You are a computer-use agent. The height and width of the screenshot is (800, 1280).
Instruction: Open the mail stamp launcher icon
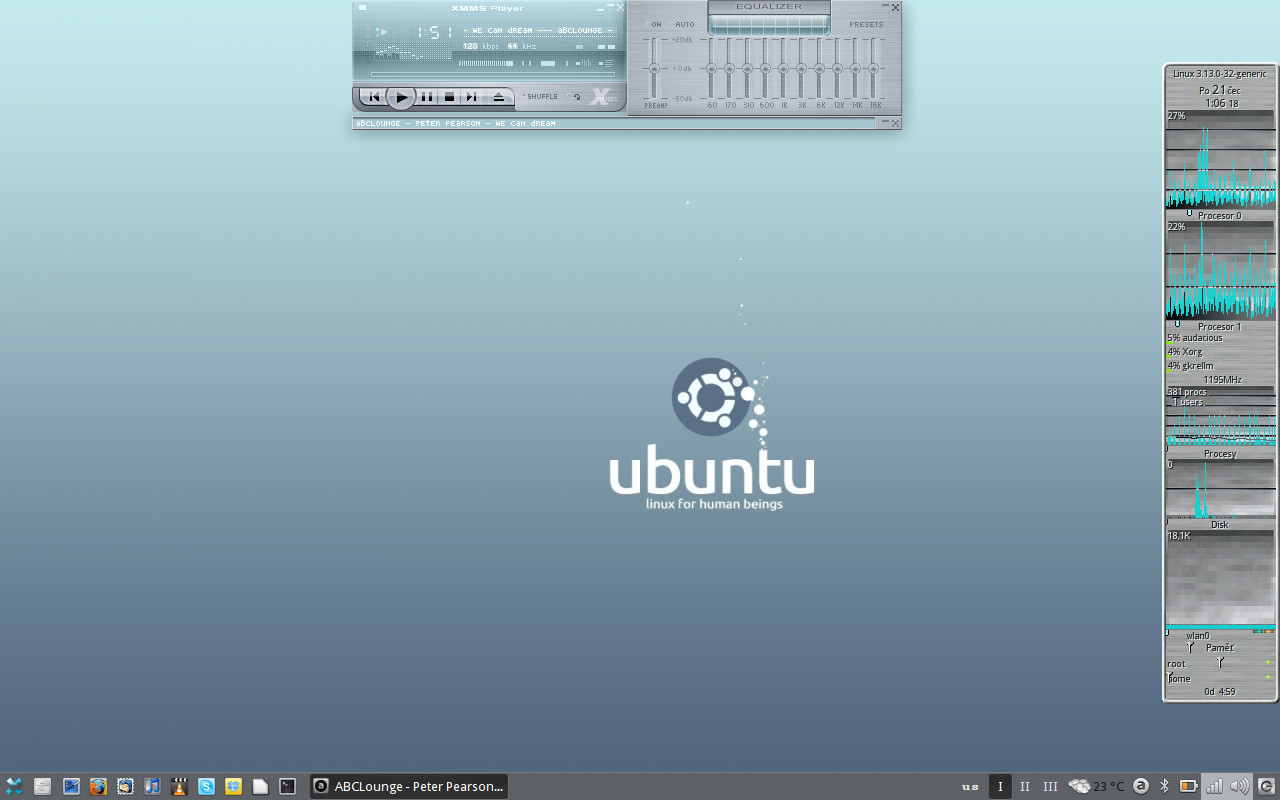point(125,786)
